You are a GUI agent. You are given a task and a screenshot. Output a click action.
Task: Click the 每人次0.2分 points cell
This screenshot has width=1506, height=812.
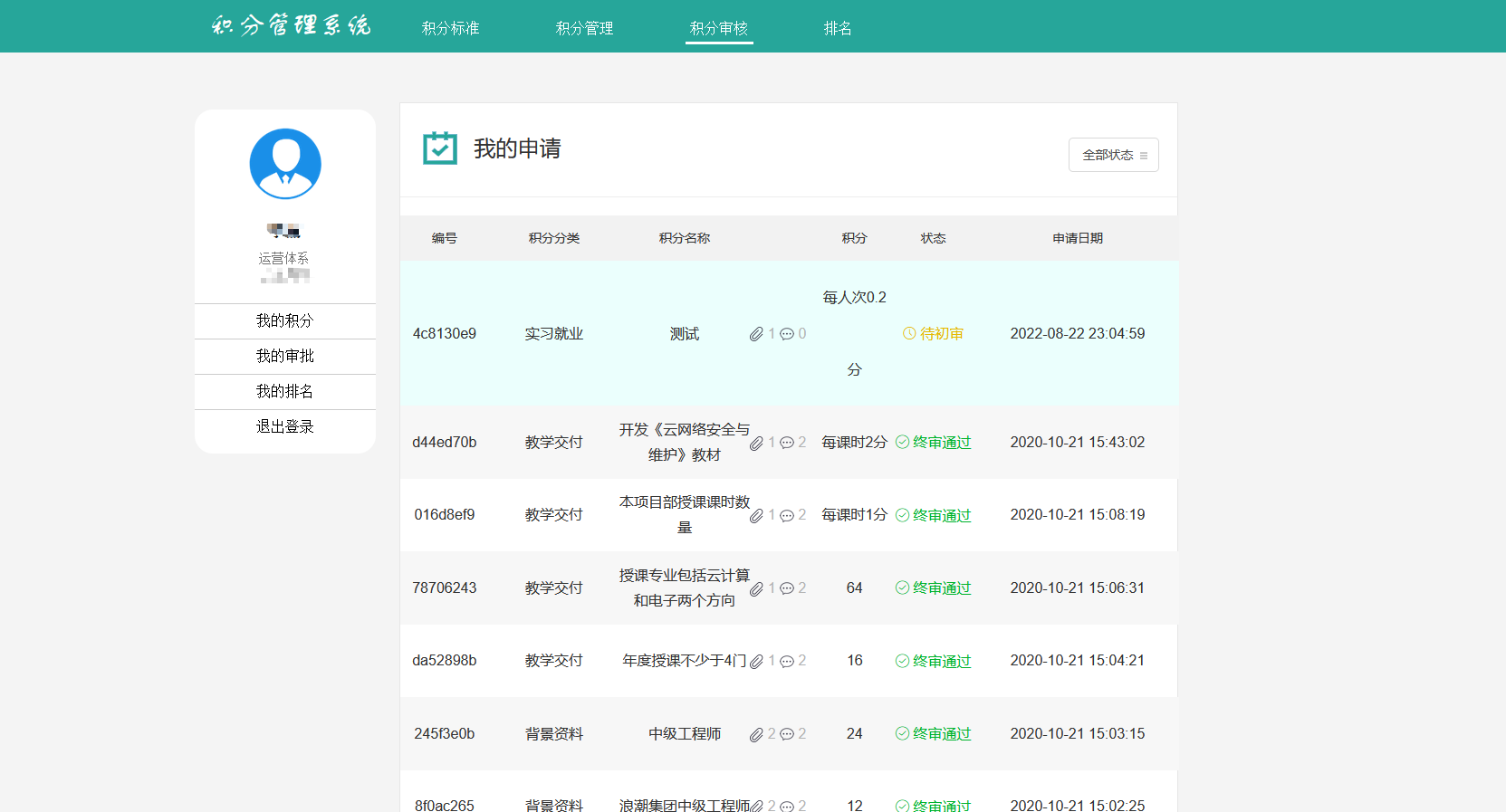tap(854, 333)
